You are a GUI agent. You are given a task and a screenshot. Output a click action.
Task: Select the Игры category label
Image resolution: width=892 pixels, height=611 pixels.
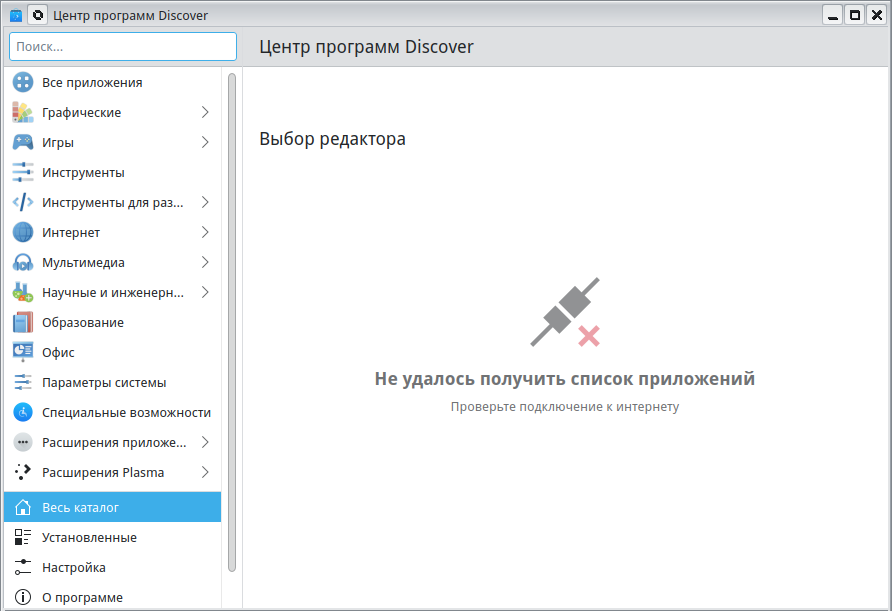click(x=58, y=143)
